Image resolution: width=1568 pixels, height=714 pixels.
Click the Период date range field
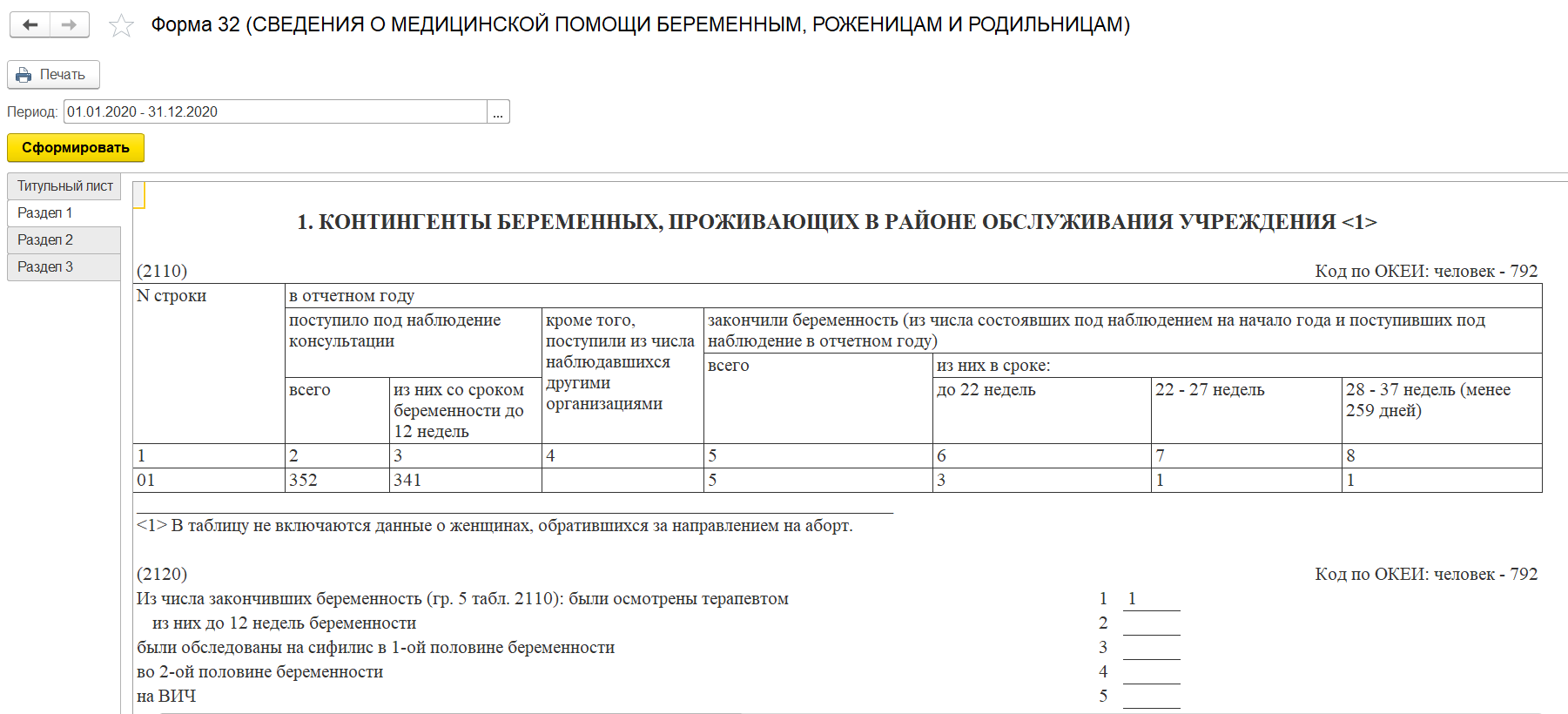pos(274,112)
